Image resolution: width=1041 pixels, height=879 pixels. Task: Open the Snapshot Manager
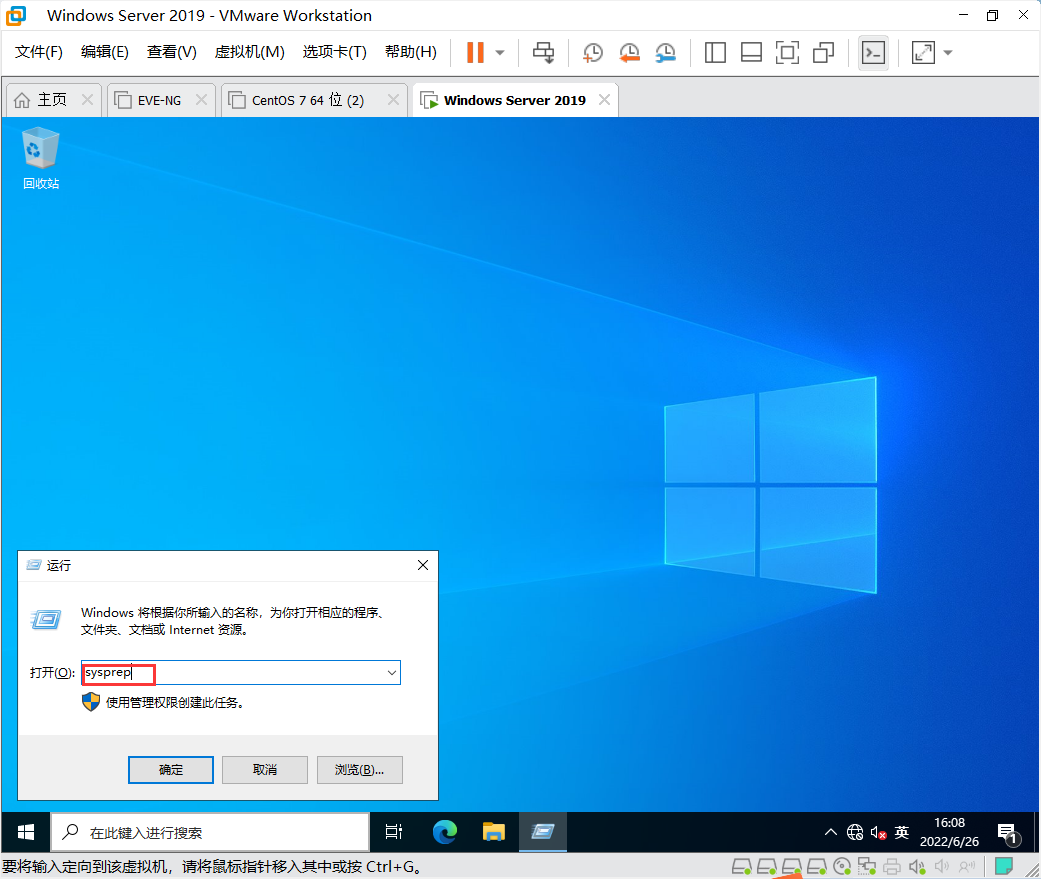point(666,52)
